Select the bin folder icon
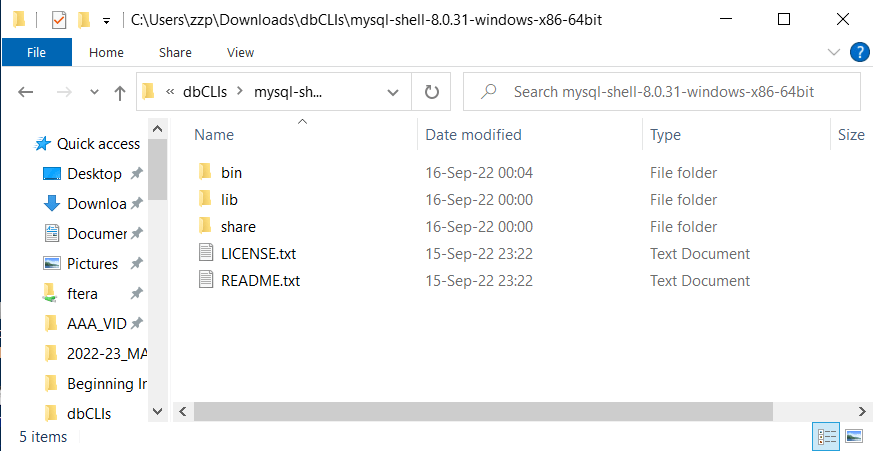874x451 pixels. (205, 172)
